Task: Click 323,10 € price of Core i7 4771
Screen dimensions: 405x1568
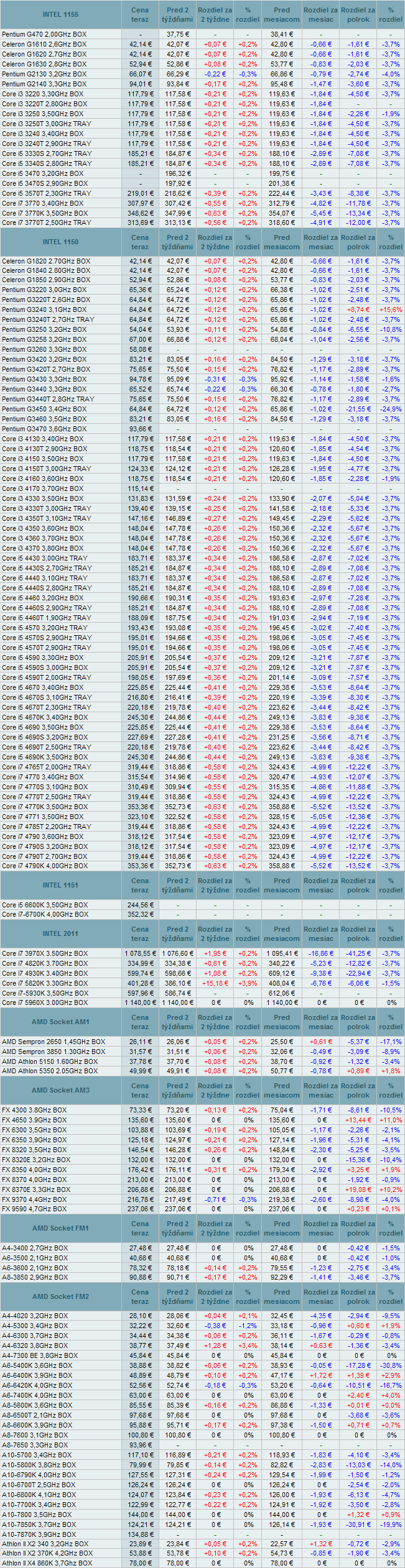Action: 140,817
